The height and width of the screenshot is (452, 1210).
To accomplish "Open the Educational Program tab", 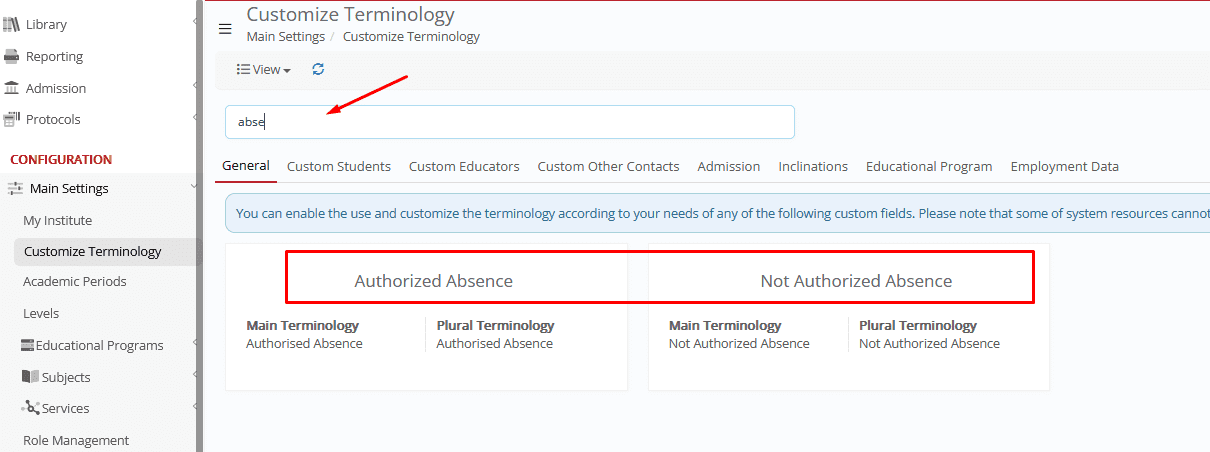I will tap(929, 166).
